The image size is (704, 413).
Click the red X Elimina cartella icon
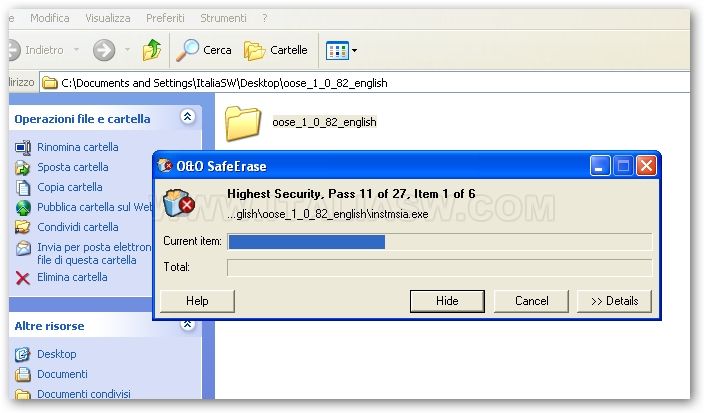click(x=22, y=278)
